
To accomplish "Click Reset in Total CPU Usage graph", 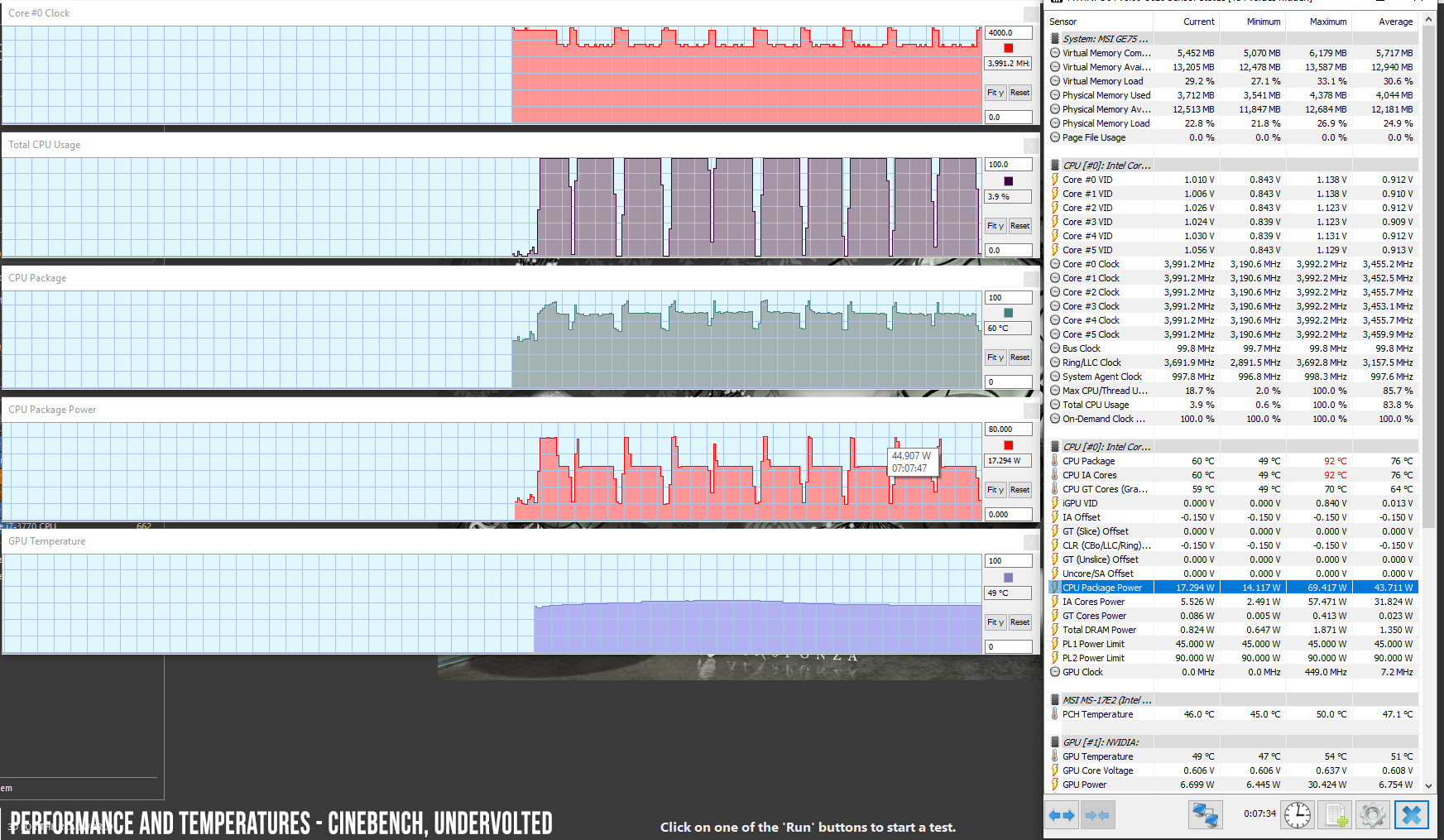I will coord(1020,225).
